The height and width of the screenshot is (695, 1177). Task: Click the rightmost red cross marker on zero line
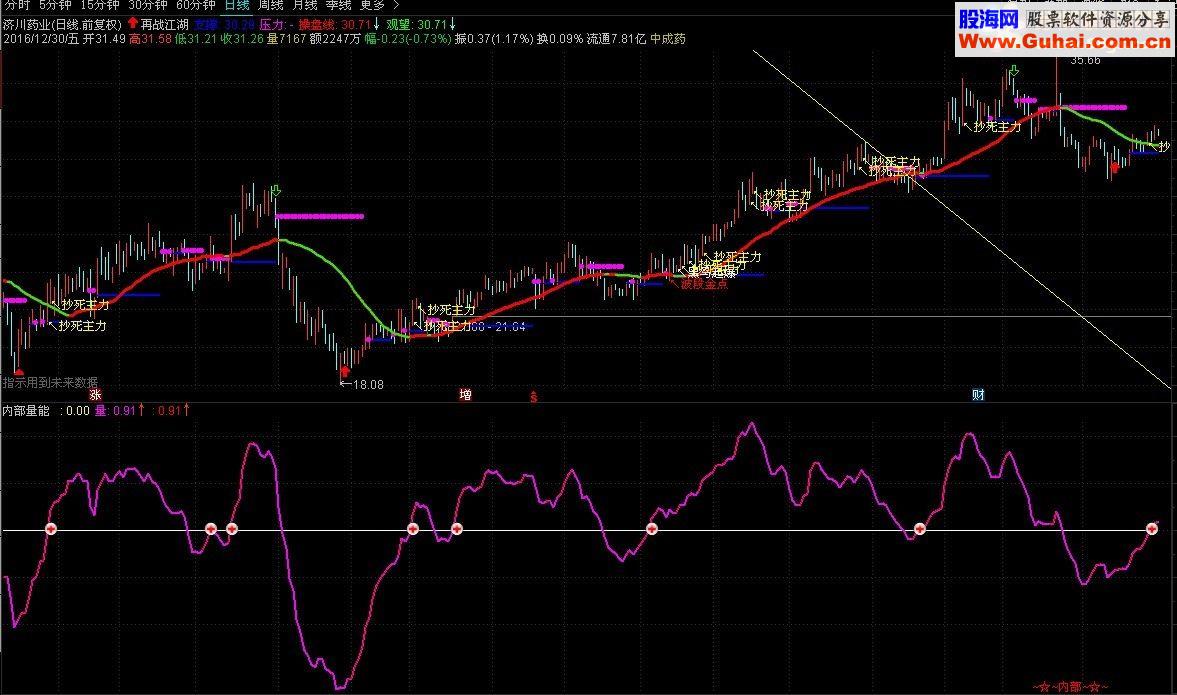(x=1152, y=529)
